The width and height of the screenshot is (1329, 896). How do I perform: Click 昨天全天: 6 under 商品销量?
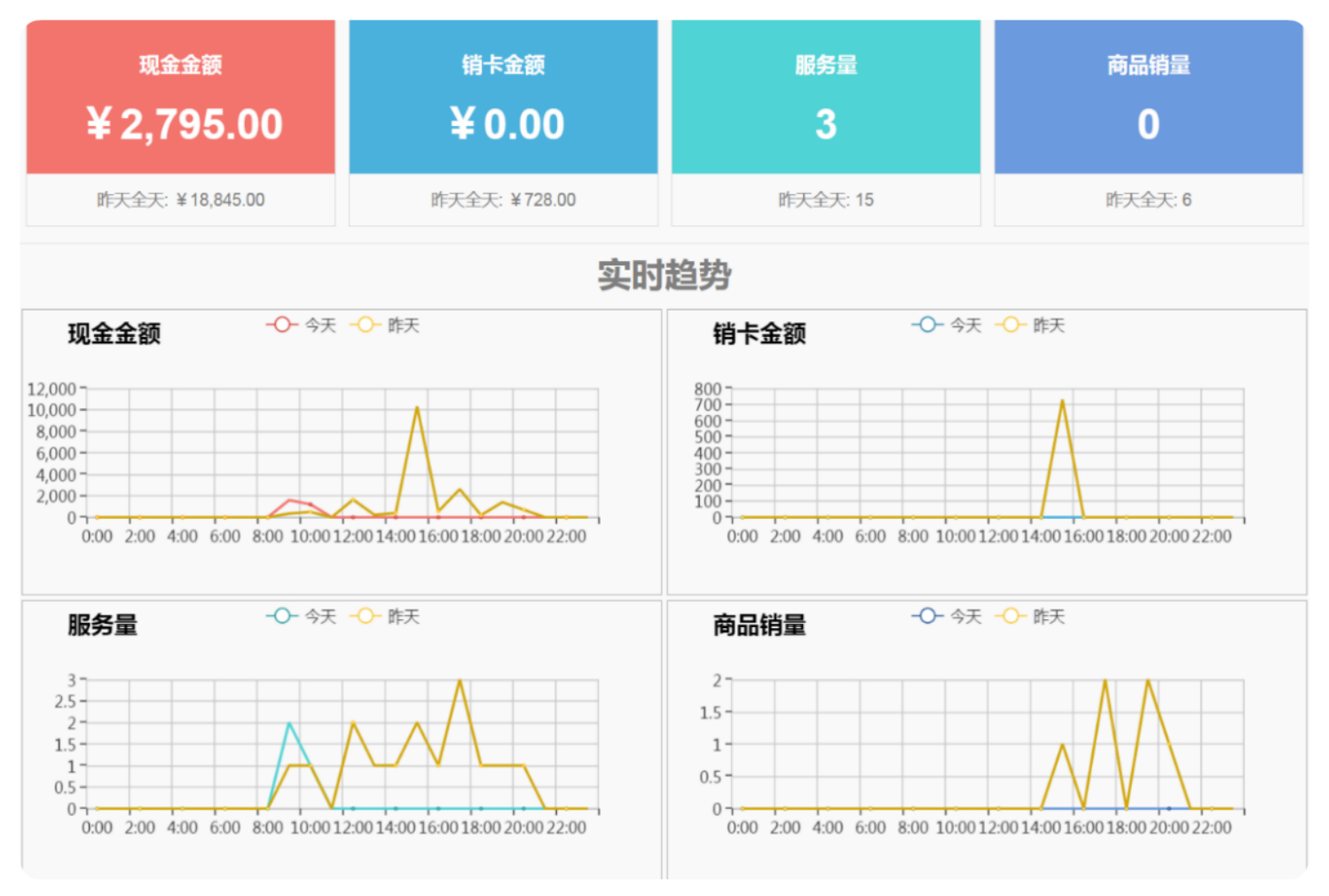coord(1148,200)
